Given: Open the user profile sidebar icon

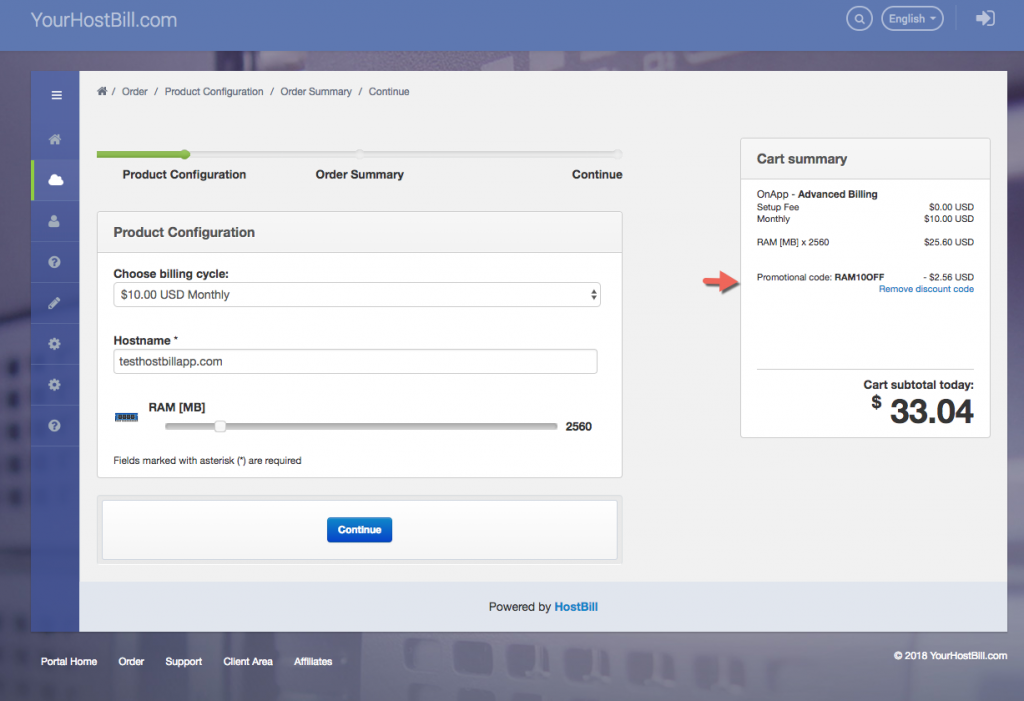Looking at the screenshot, I should pos(54,221).
